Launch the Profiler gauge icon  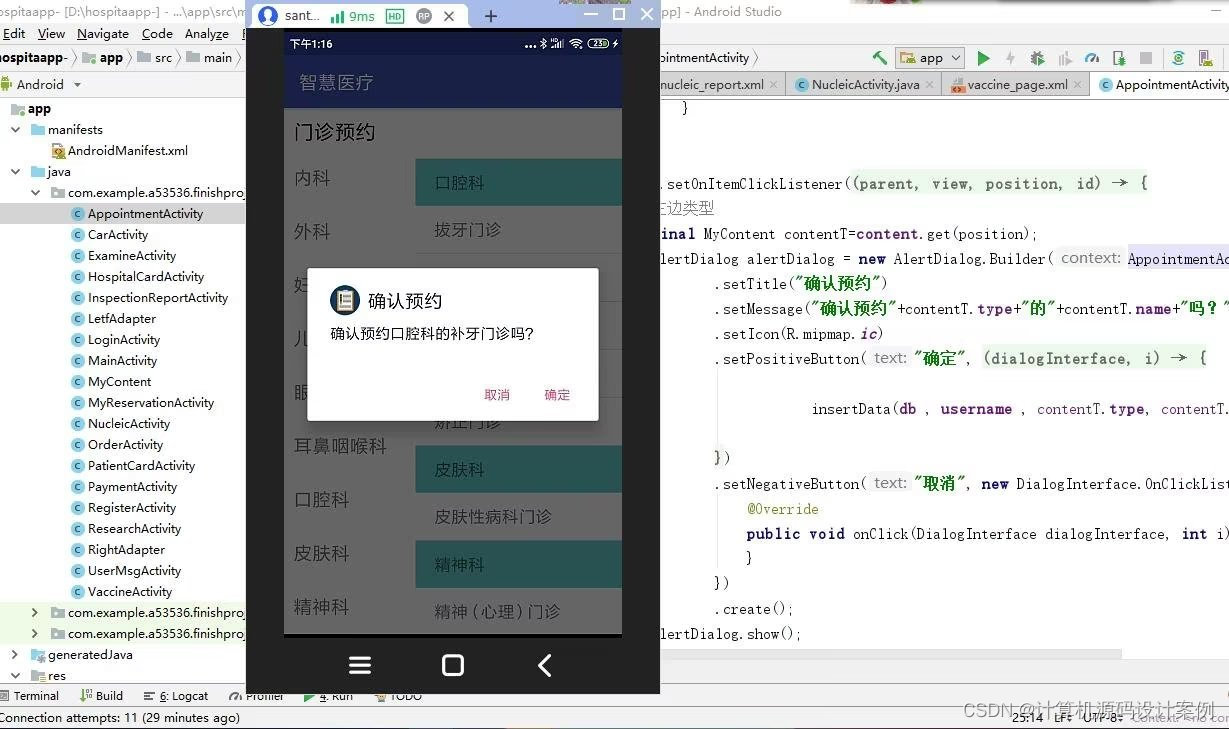(1091, 57)
